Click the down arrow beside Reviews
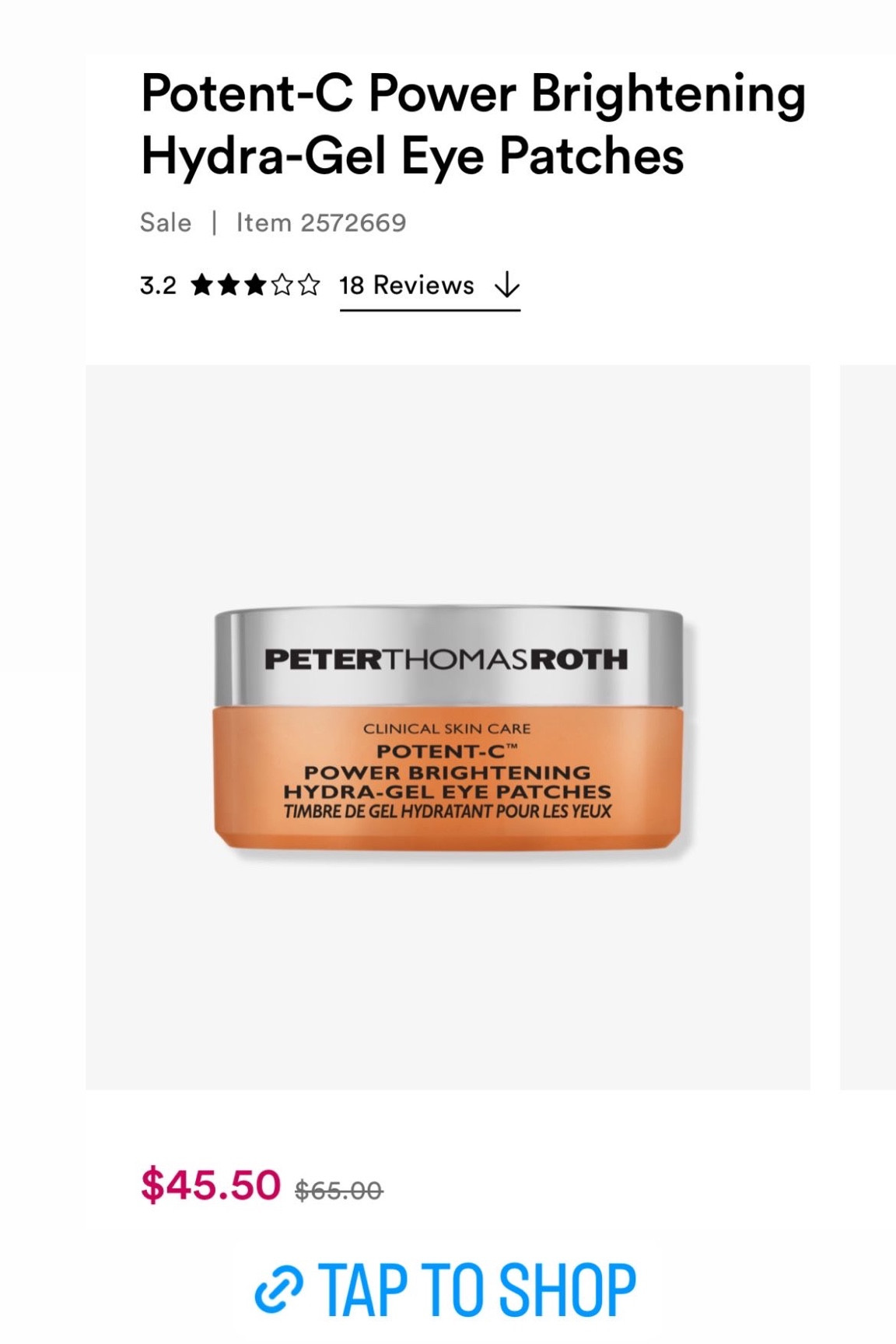The height and width of the screenshot is (1344, 896). point(507,285)
